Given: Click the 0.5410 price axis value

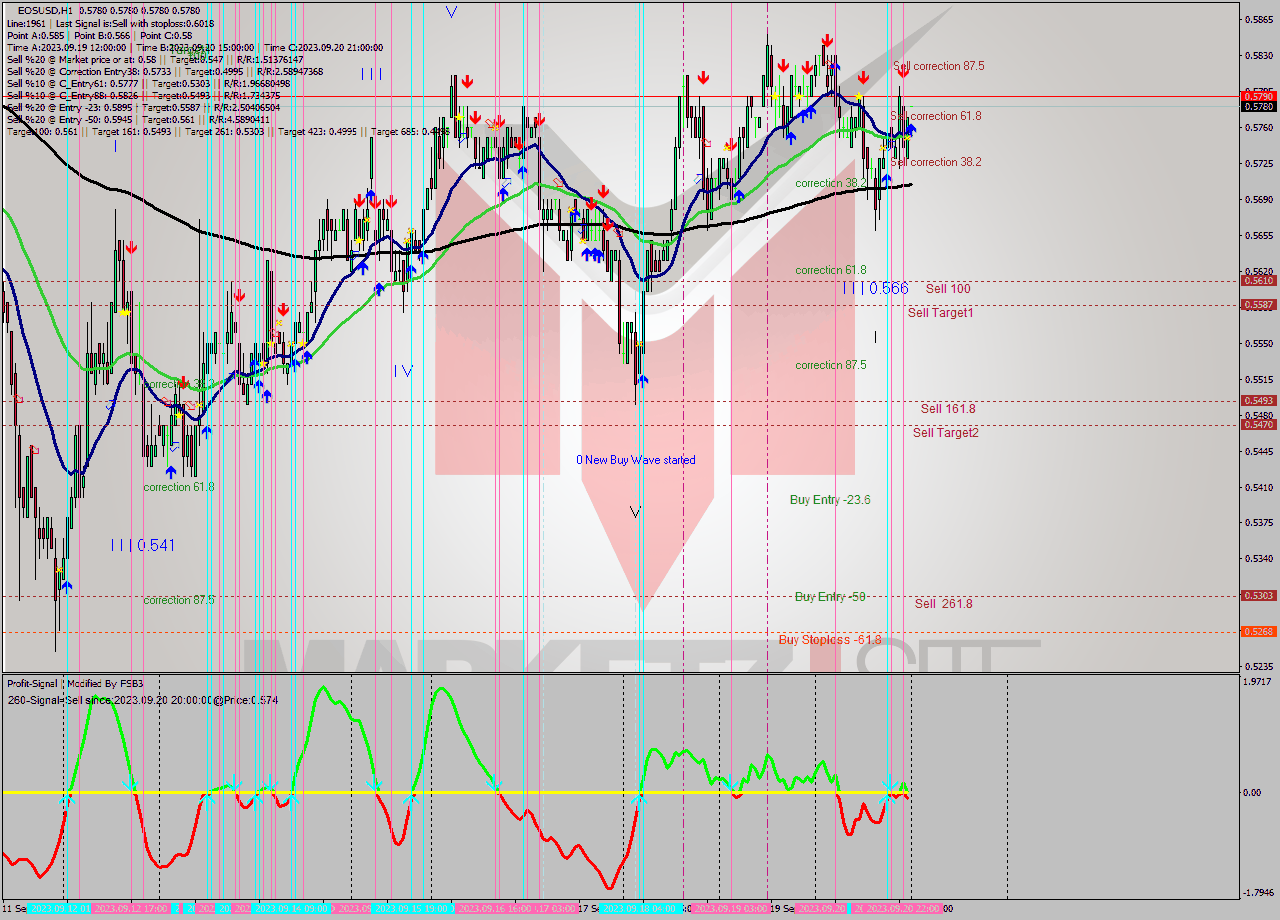Looking at the screenshot, I should (1258, 487).
